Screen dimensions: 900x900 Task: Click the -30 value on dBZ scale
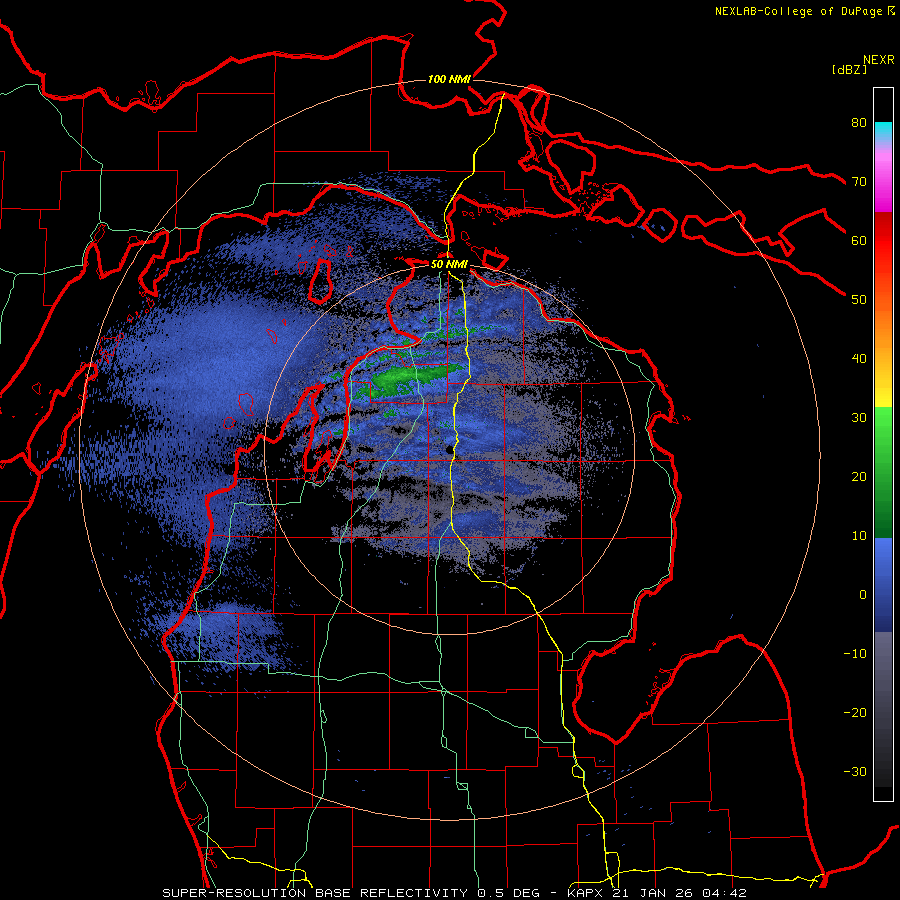pos(855,771)
